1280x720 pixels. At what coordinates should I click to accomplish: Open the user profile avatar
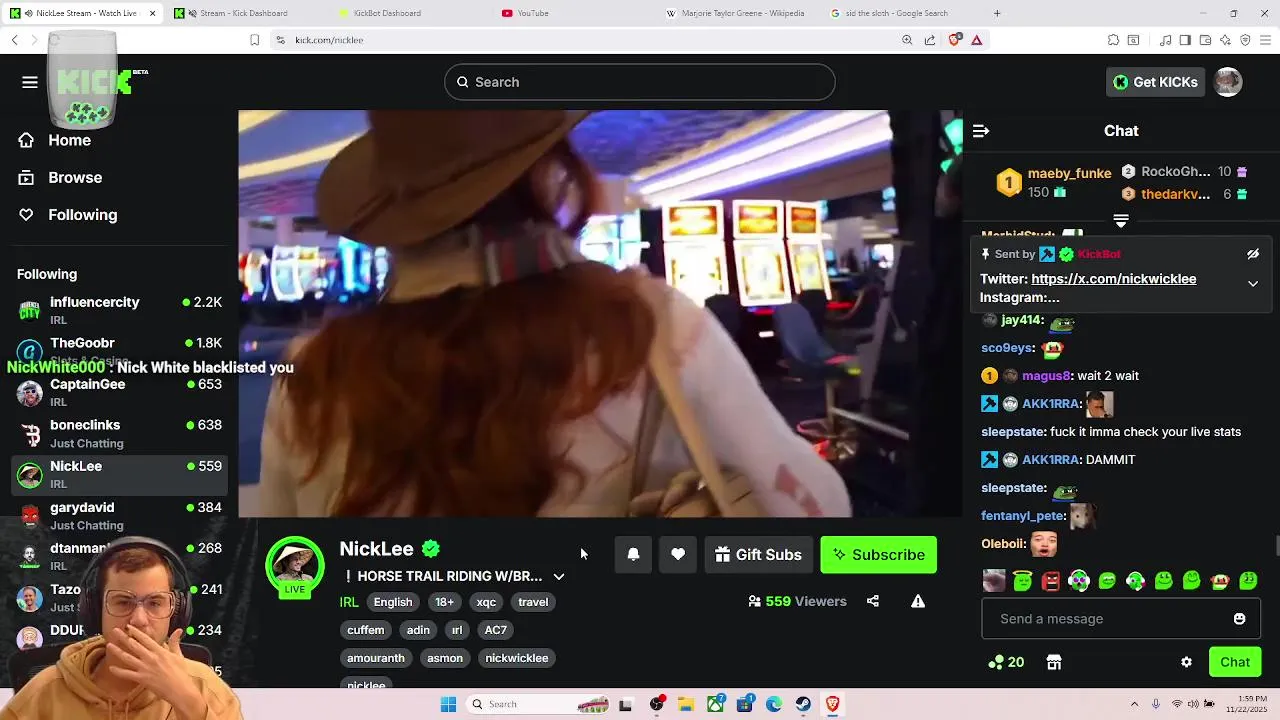point(1228,82)
